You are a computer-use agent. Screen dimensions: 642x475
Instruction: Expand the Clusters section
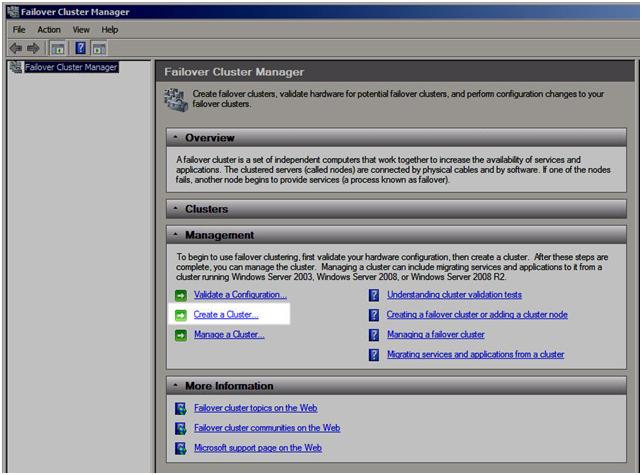[176, 210]
